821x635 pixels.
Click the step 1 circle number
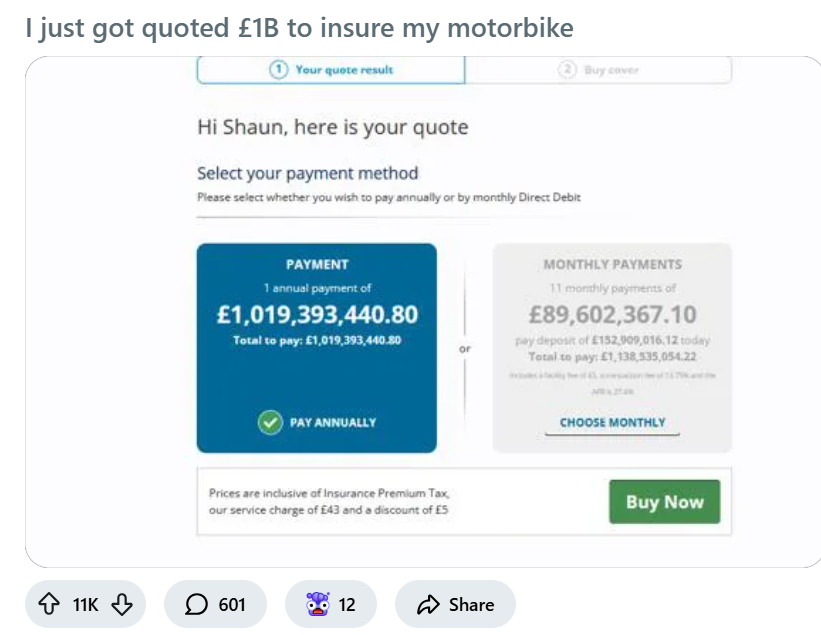(279, 70)
